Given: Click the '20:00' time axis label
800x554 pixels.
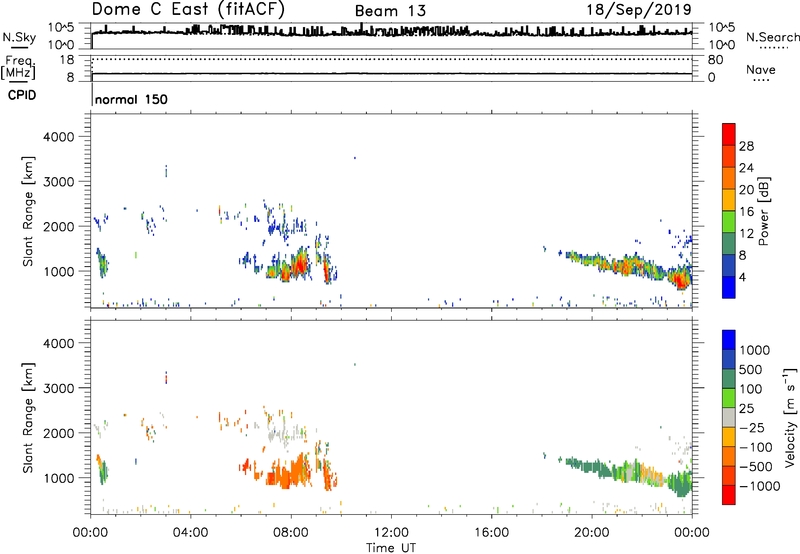Looking at the screenshot, I should coord(592,533).
